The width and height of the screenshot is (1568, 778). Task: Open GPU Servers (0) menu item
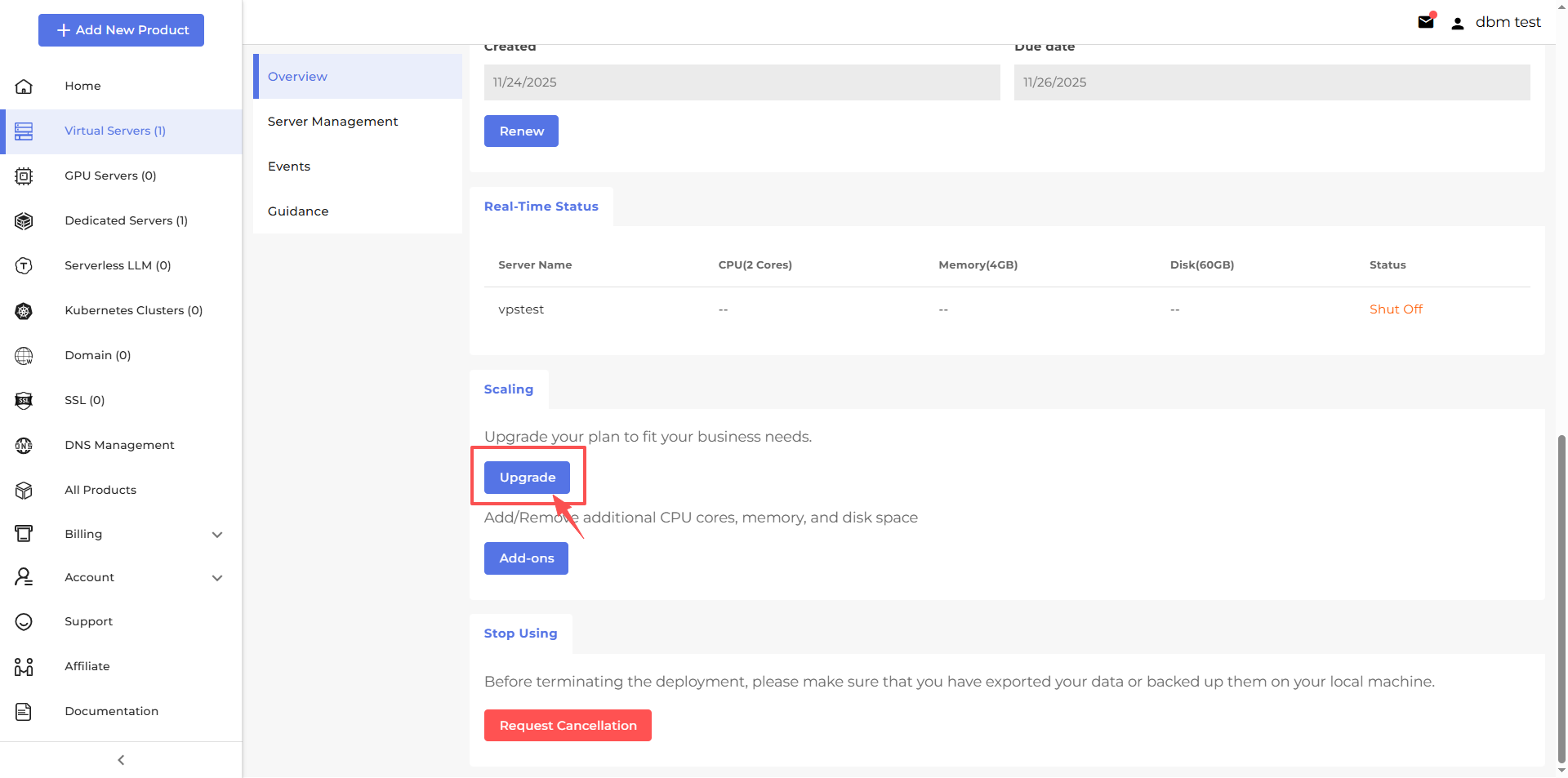(x=121, y=176)
